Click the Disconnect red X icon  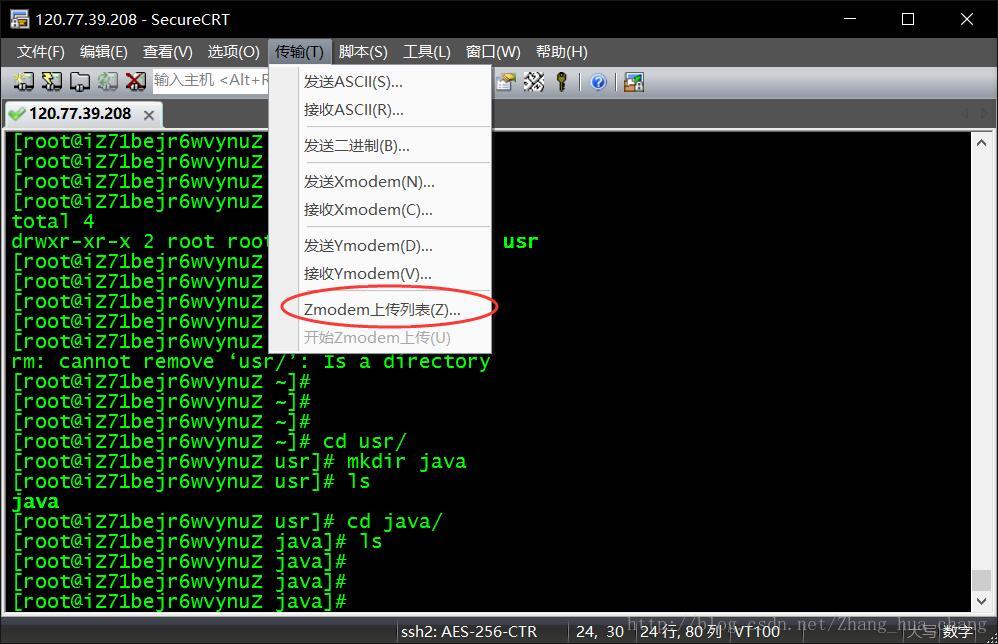click(x=135, y=81)
